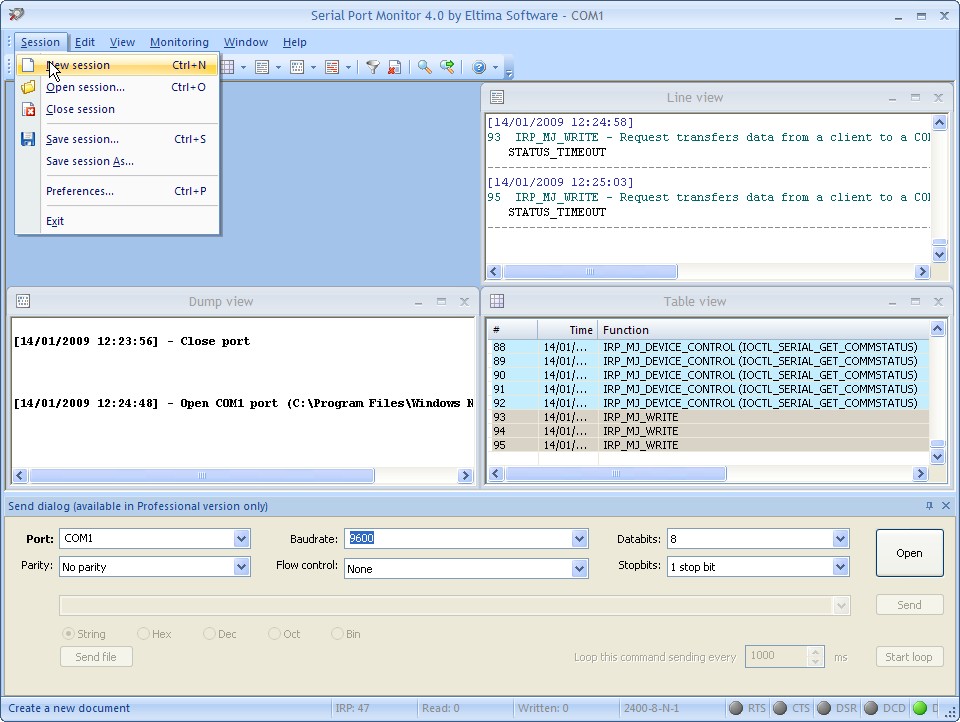Screen dimensions: 960x722
Task: Open the filter funnel tool
Action: [372, 67]
